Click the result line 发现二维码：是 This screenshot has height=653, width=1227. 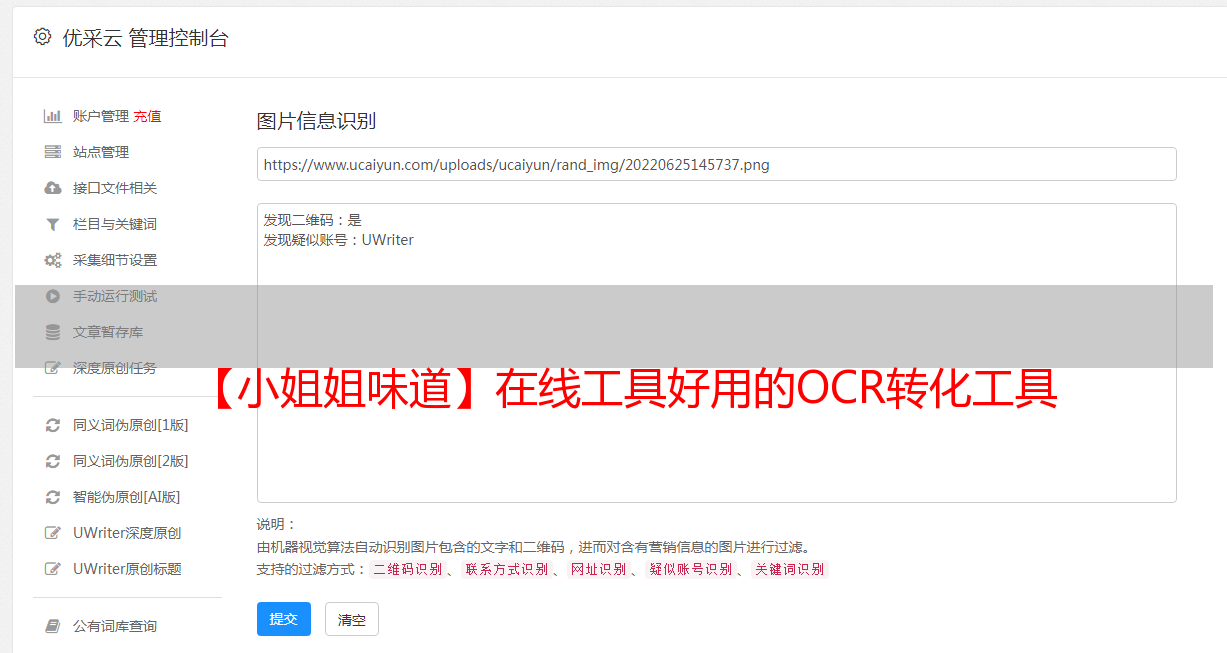click(312, 220)
